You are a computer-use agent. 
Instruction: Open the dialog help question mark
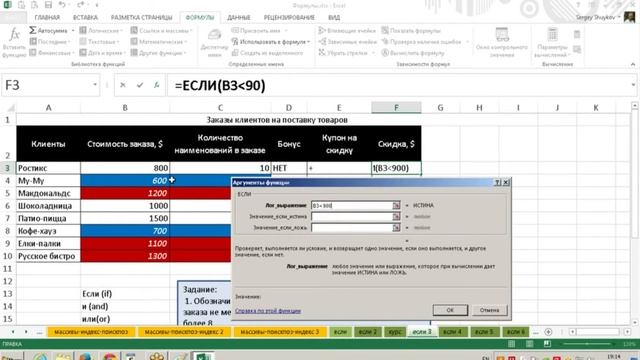[498, 182]
